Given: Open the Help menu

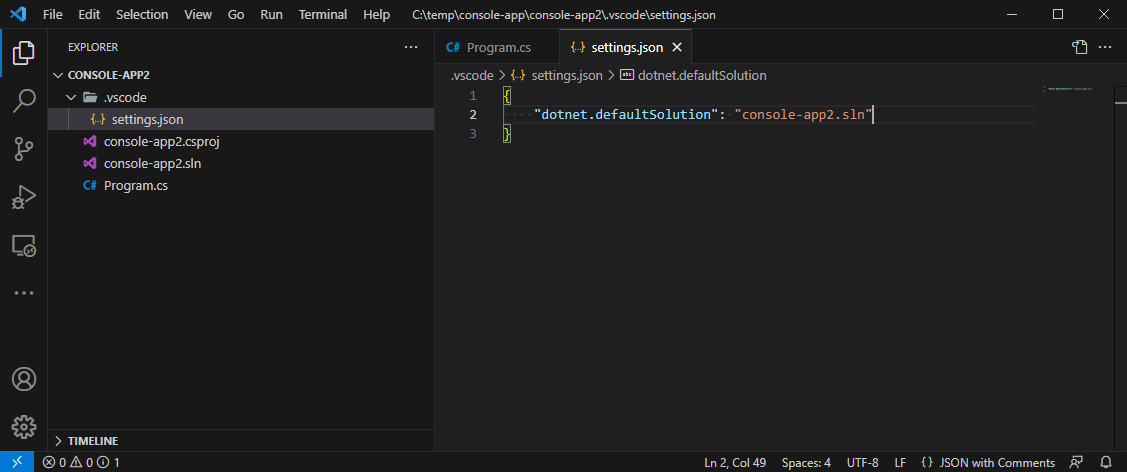Looking at the screenshot, I should [x=377, y=14].
